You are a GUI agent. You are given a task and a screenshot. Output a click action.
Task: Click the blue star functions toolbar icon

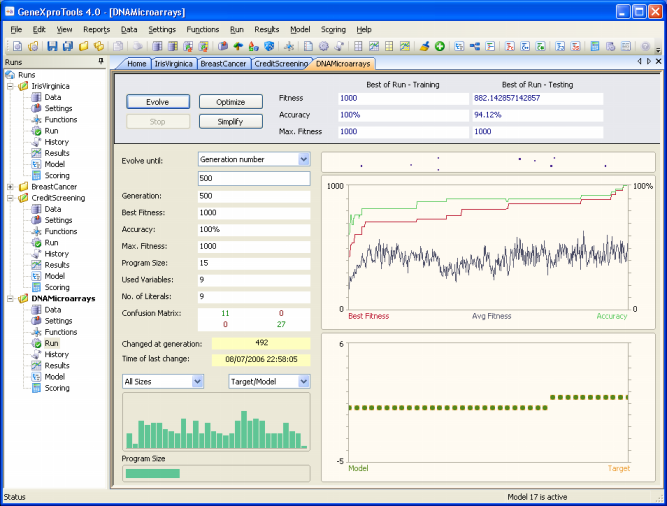[289, 46]
